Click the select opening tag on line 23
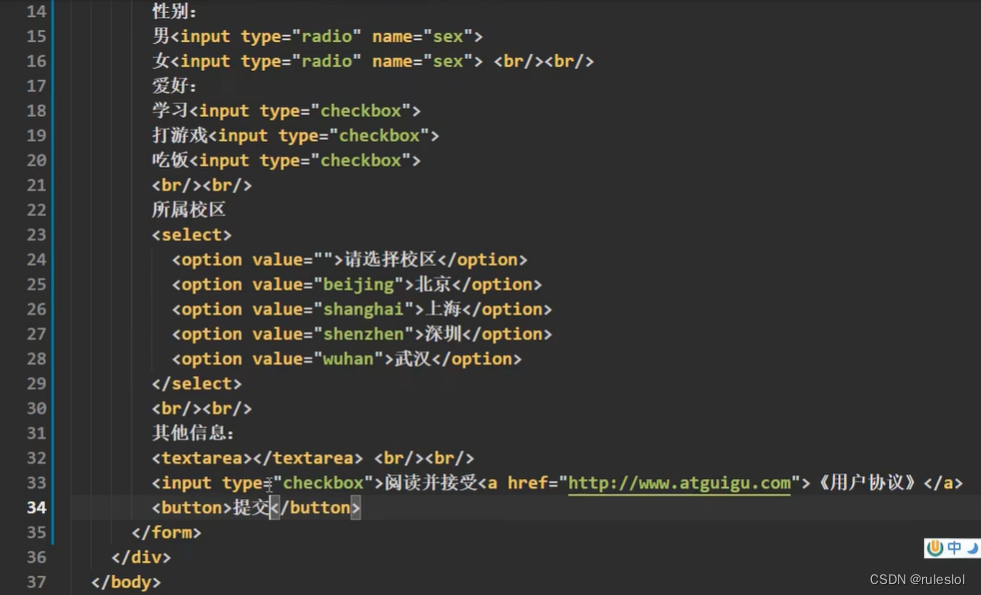This screenshot has width=981, height=595. point(192,234)
